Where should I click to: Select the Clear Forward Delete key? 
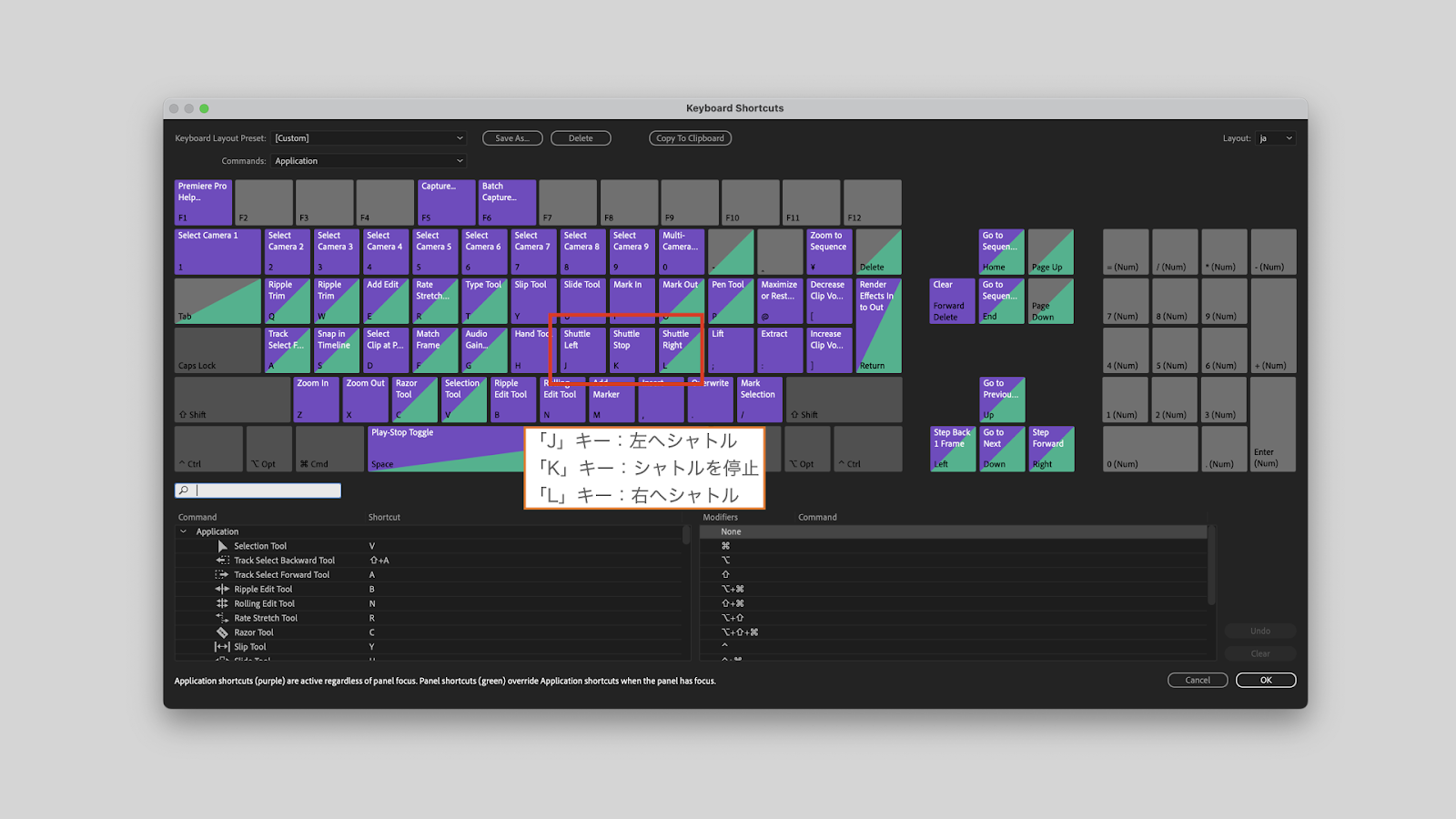click(x=953, y=301)
